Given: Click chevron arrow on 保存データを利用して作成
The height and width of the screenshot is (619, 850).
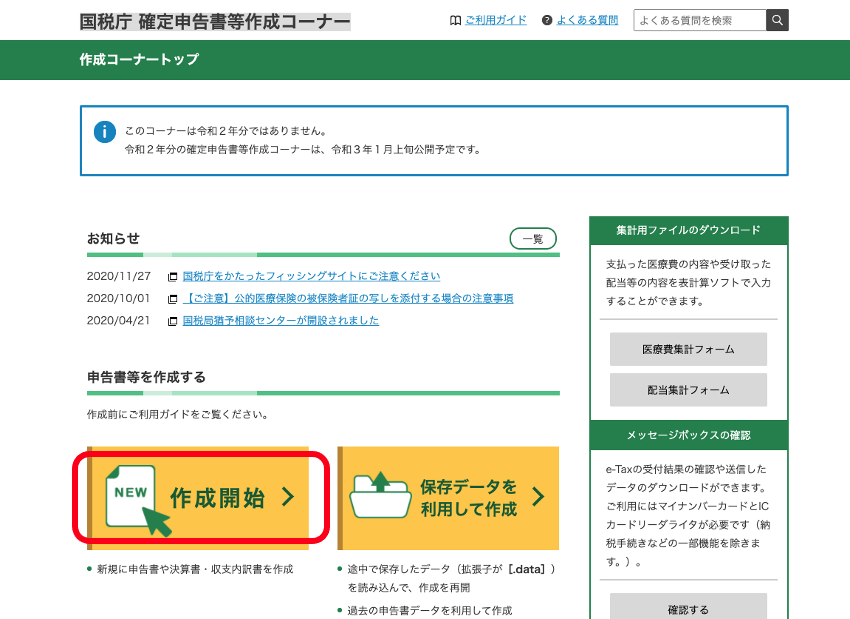Looking at the screenshot, I should click(538, 497).
